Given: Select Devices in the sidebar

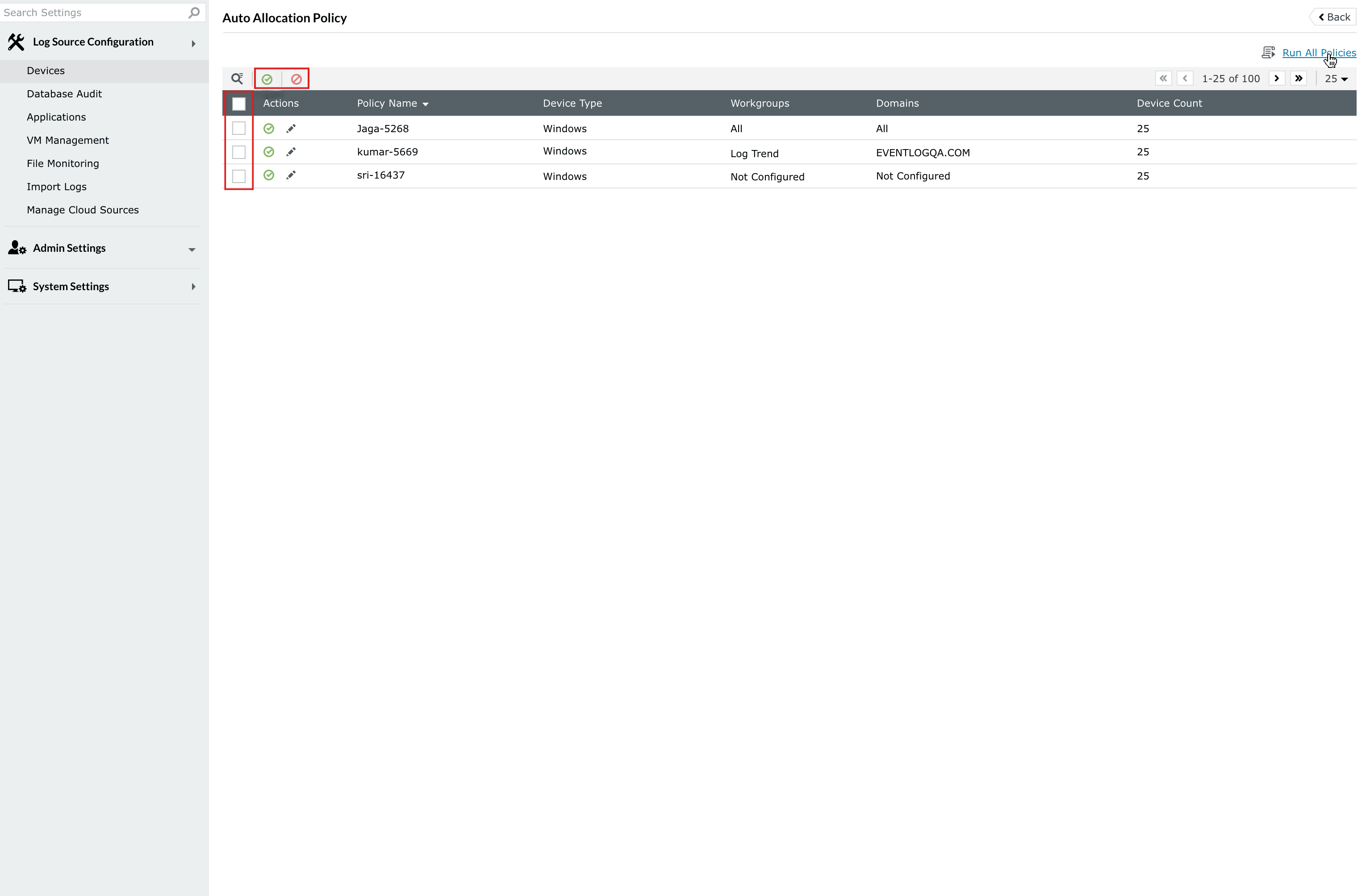Looking at the screenshot, I should [46, 70].
